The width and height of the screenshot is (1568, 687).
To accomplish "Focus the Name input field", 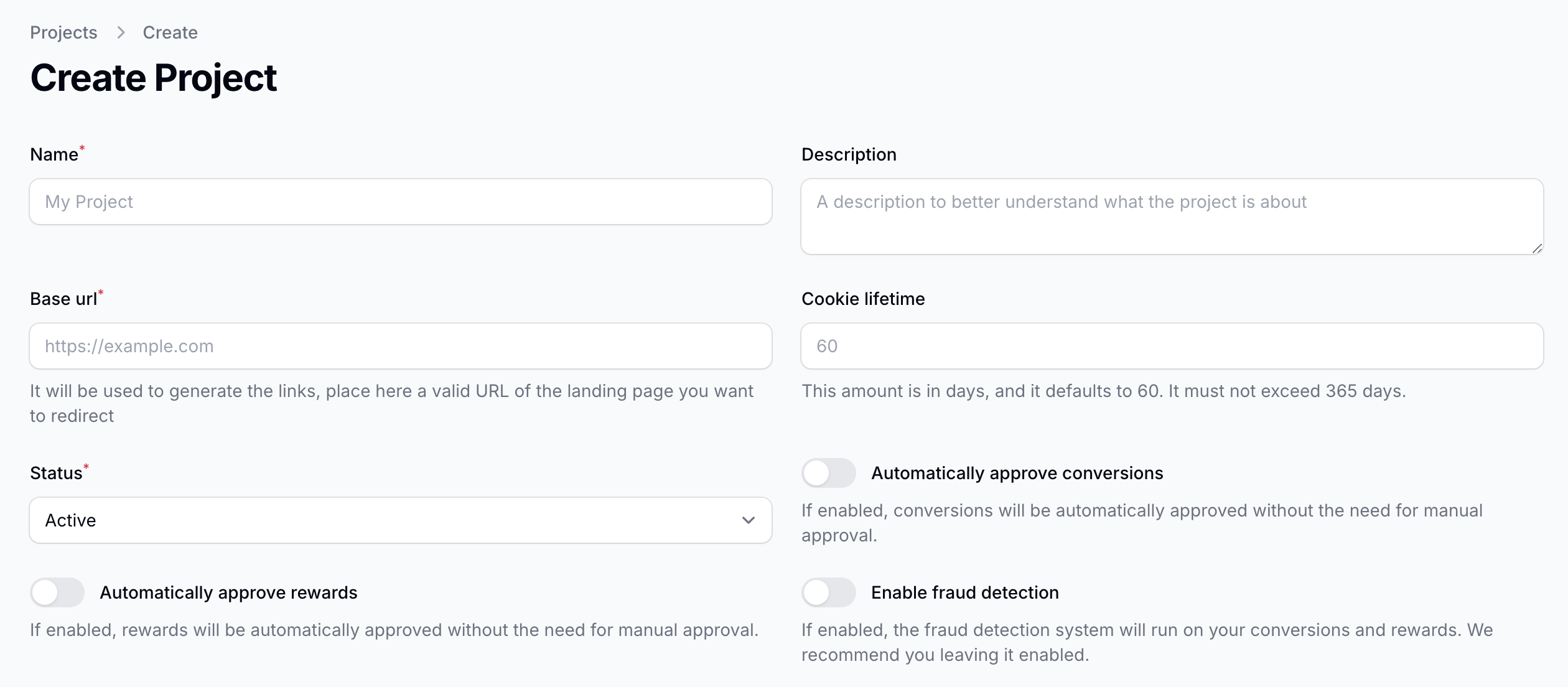I will (401, 202).
